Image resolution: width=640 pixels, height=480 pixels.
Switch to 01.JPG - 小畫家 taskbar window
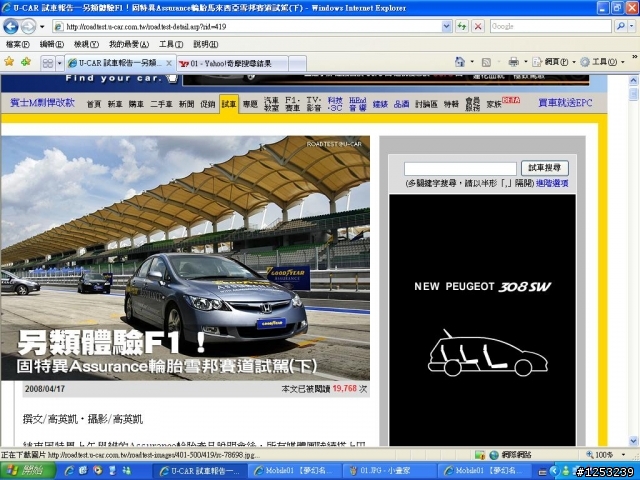pyautogui.click(x=389, y=471)
